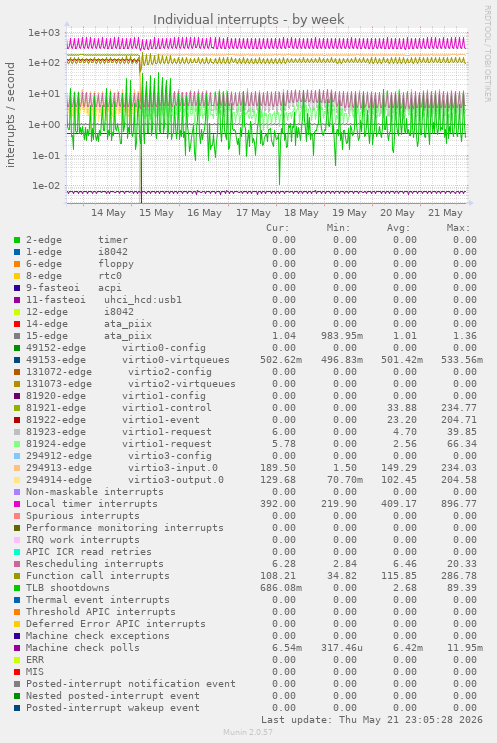Click the TLB shootdowns green swatch
The width and height of the screenshot is (497, 743).
point(17,588)
